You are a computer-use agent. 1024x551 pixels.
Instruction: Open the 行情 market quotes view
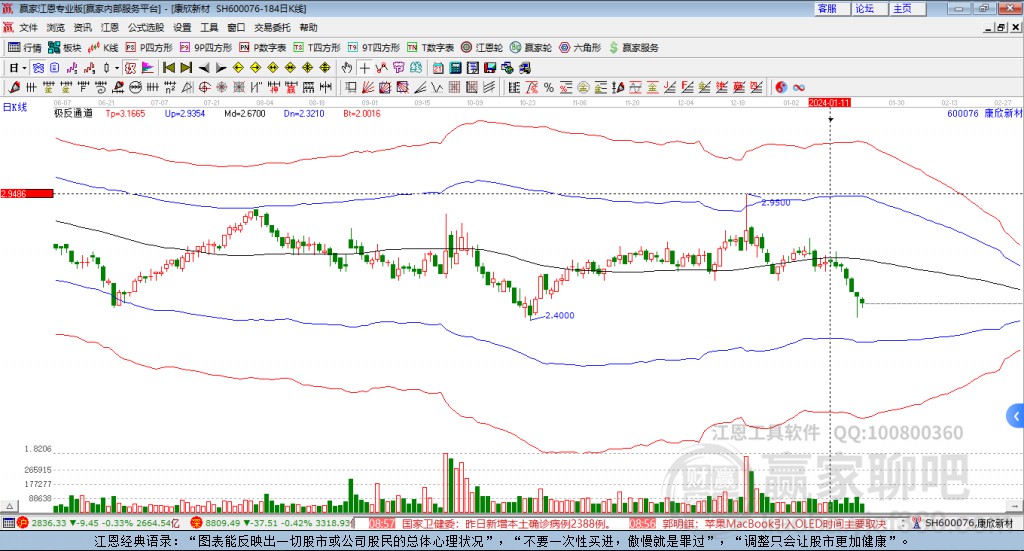click(24, 48)
